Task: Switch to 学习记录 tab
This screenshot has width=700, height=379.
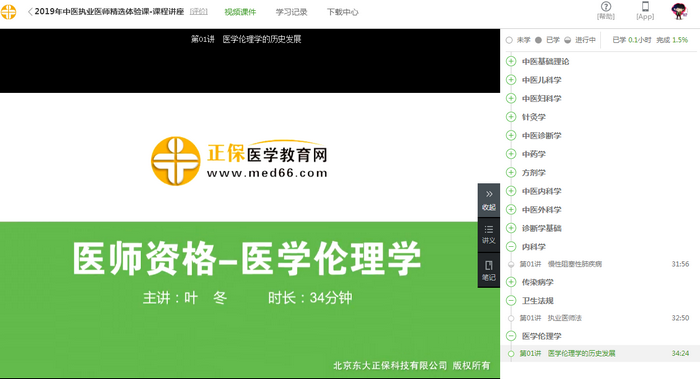Action: point(292,12)
